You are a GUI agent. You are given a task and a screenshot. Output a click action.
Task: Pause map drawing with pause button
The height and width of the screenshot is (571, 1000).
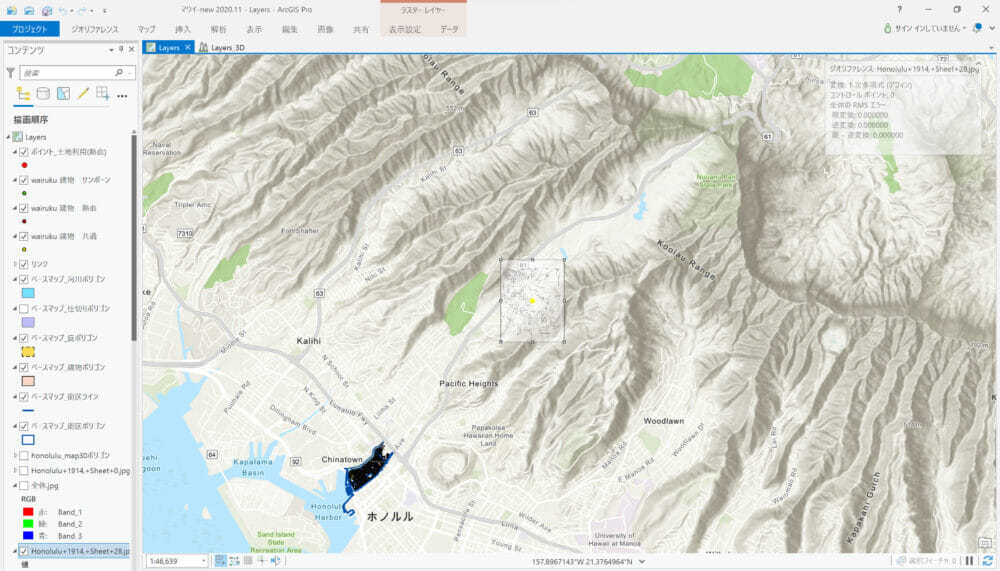tap(970, 561)
